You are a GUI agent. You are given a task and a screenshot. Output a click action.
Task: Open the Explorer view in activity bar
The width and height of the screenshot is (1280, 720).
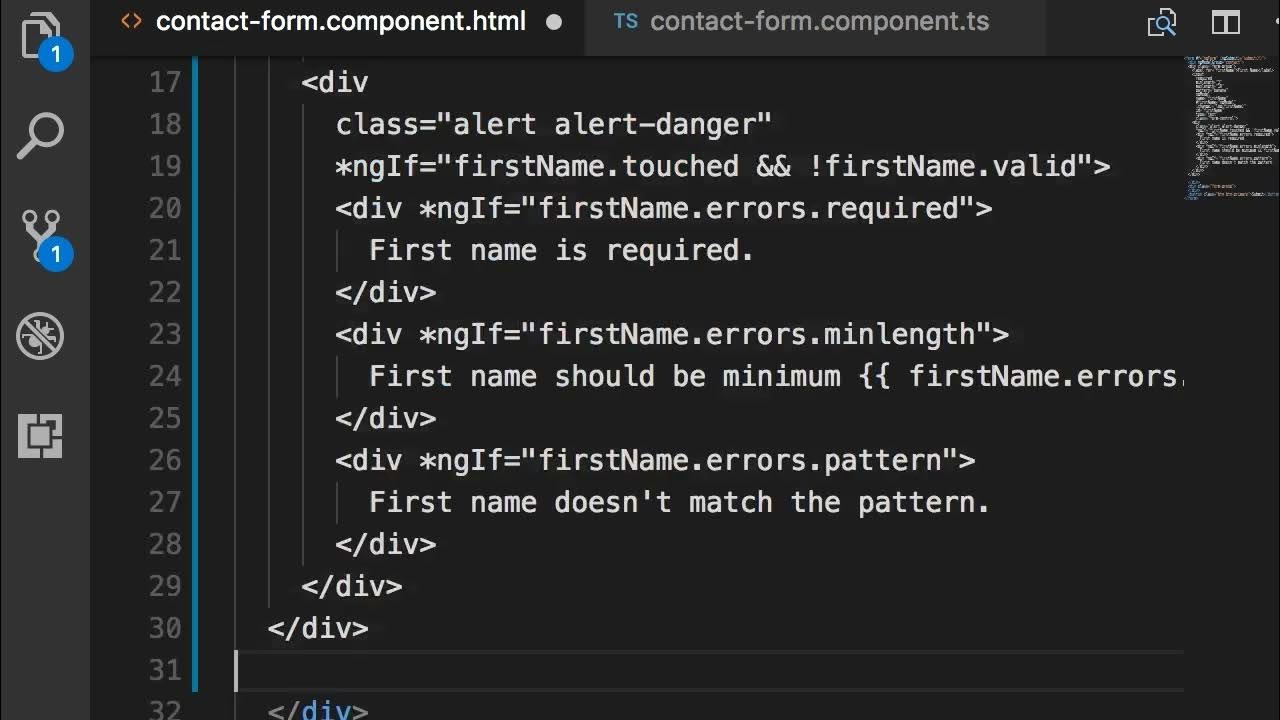tap(41, 38)
